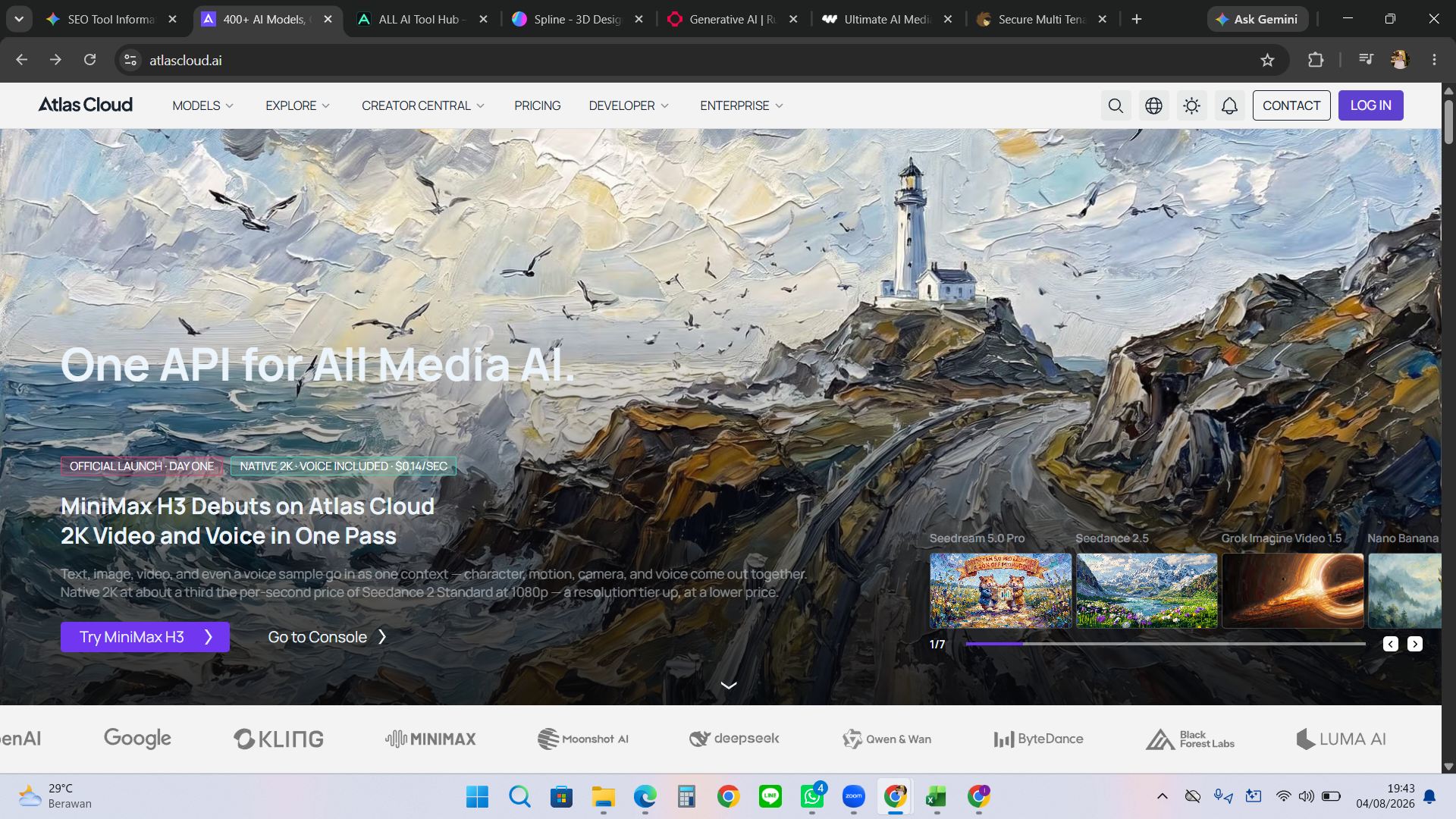Switch to the SEO Tool Information tab

111,19
